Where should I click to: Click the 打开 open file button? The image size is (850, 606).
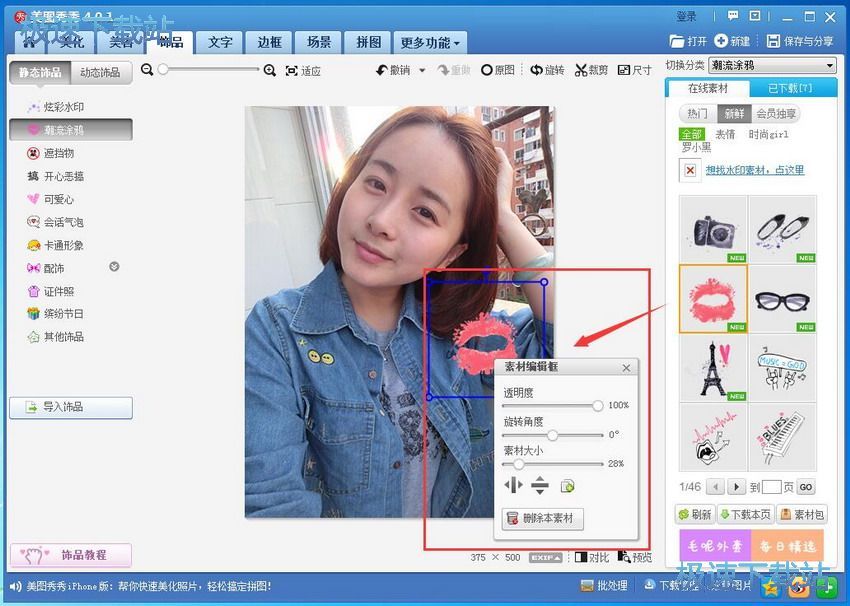(x=688, y=41)
